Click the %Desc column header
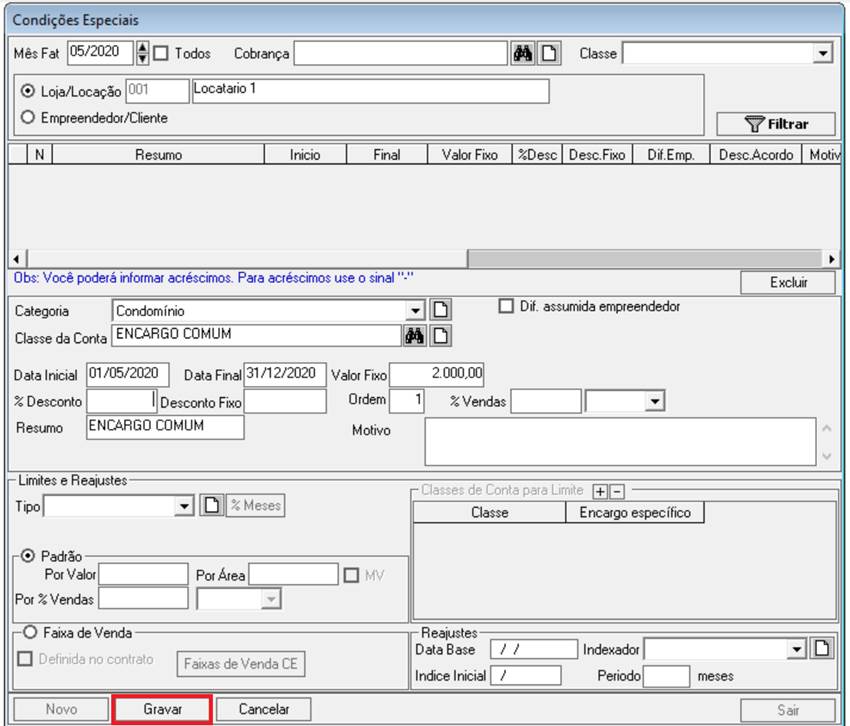The height and width of the screenshot is (726, 850). [x=537, y=155]
